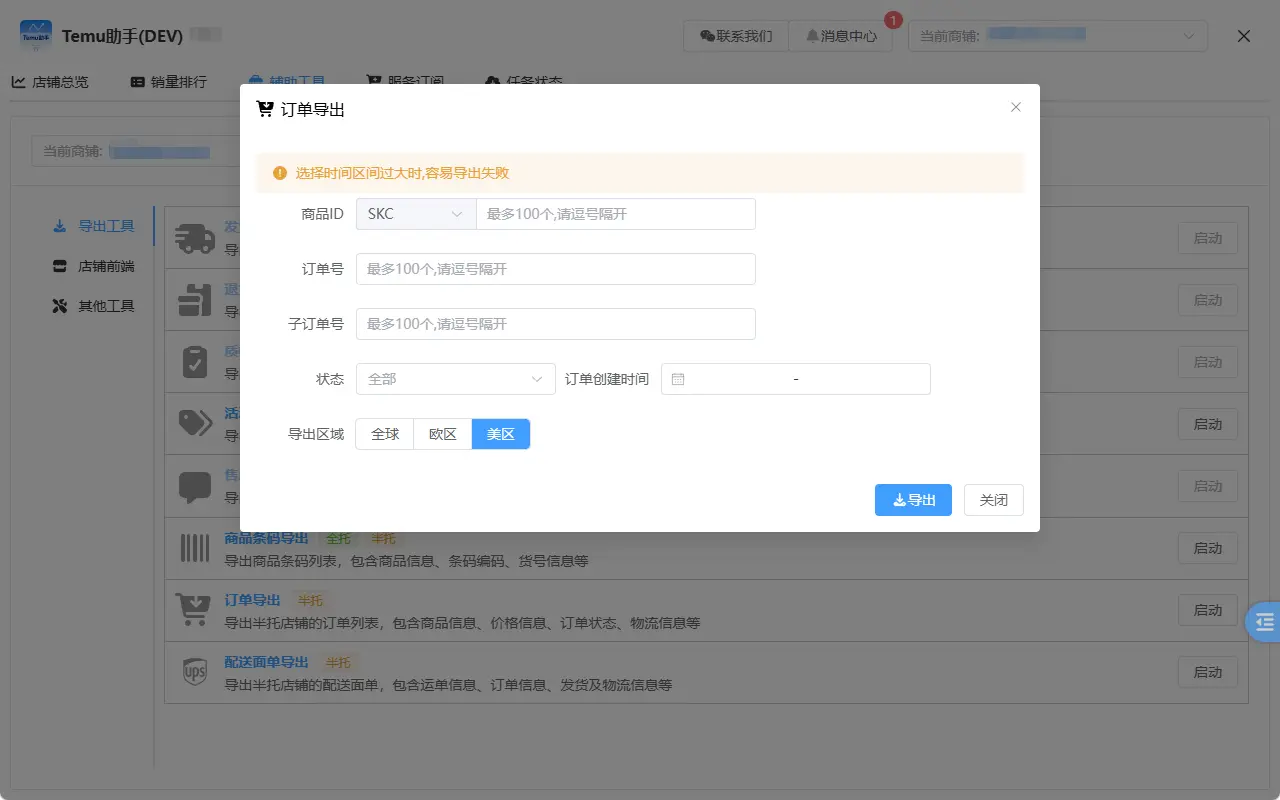Open the 状态 dropdown showing 全部
Screen dimensions: 1280x800
point(456,379)
